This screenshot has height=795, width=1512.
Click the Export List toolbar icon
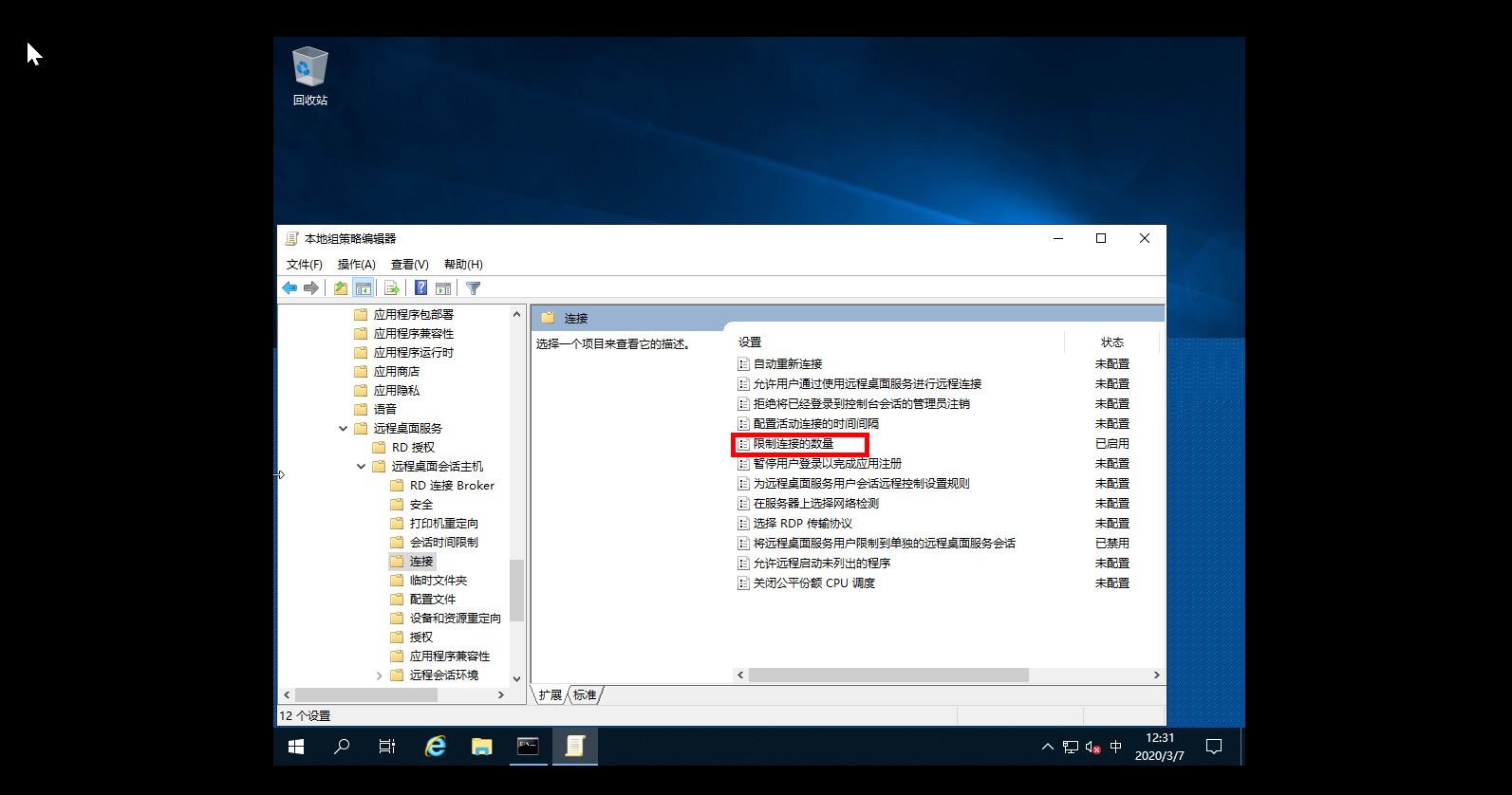pyautogui.click(x=391, y=288)
